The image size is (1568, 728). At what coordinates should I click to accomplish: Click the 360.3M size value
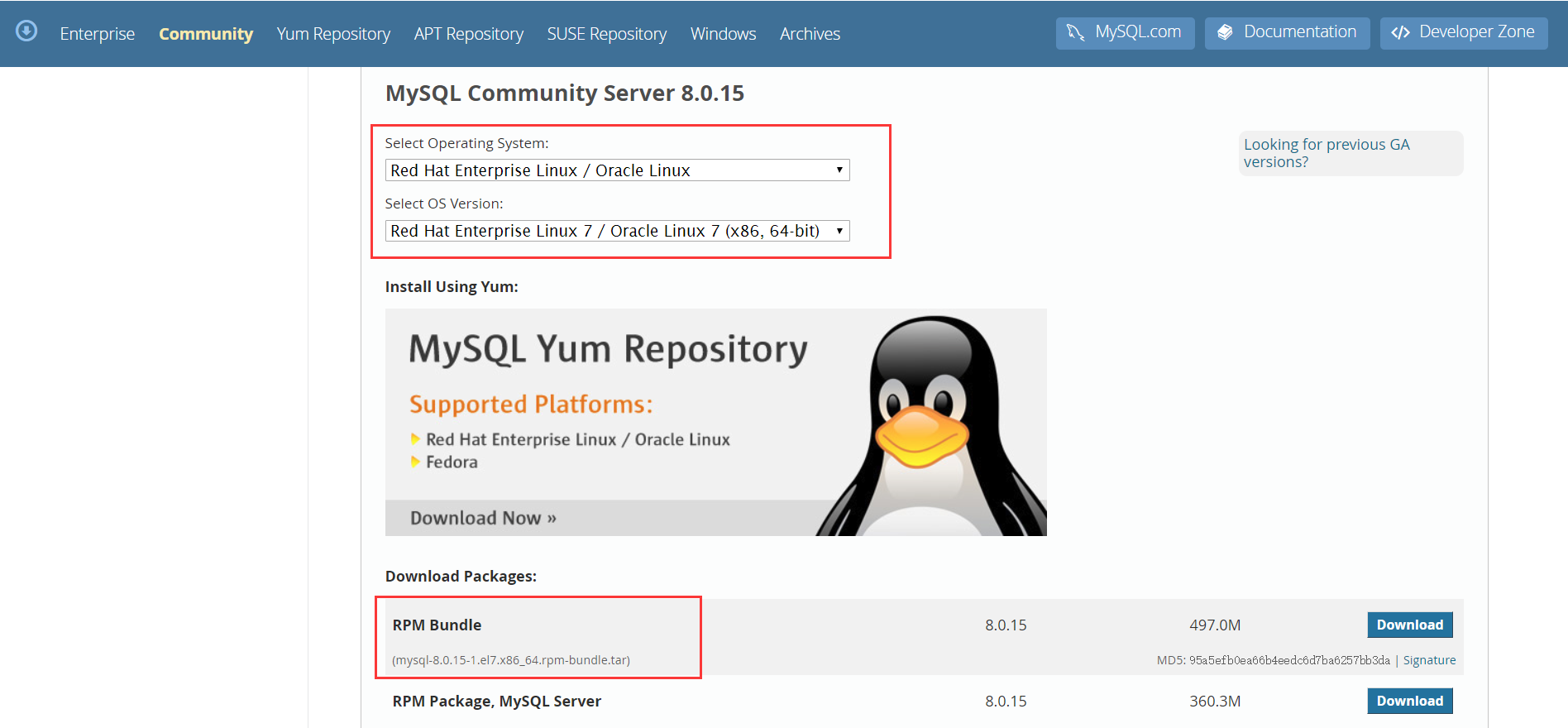click(1215, 702)
